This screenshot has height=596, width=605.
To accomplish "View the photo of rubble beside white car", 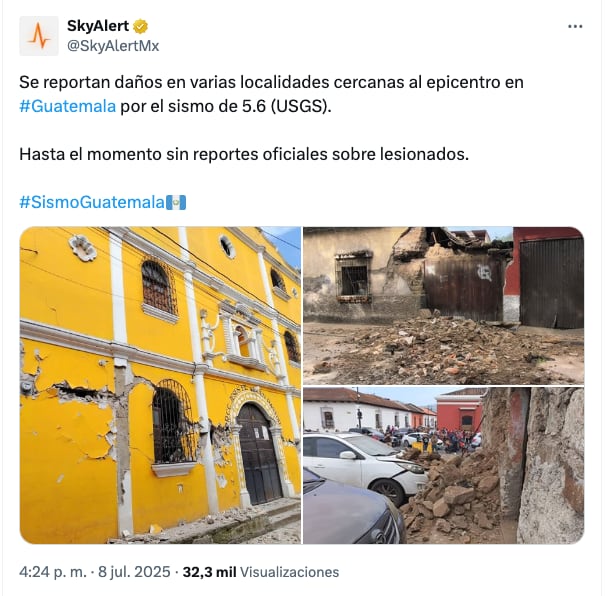I will coord(443,466).
